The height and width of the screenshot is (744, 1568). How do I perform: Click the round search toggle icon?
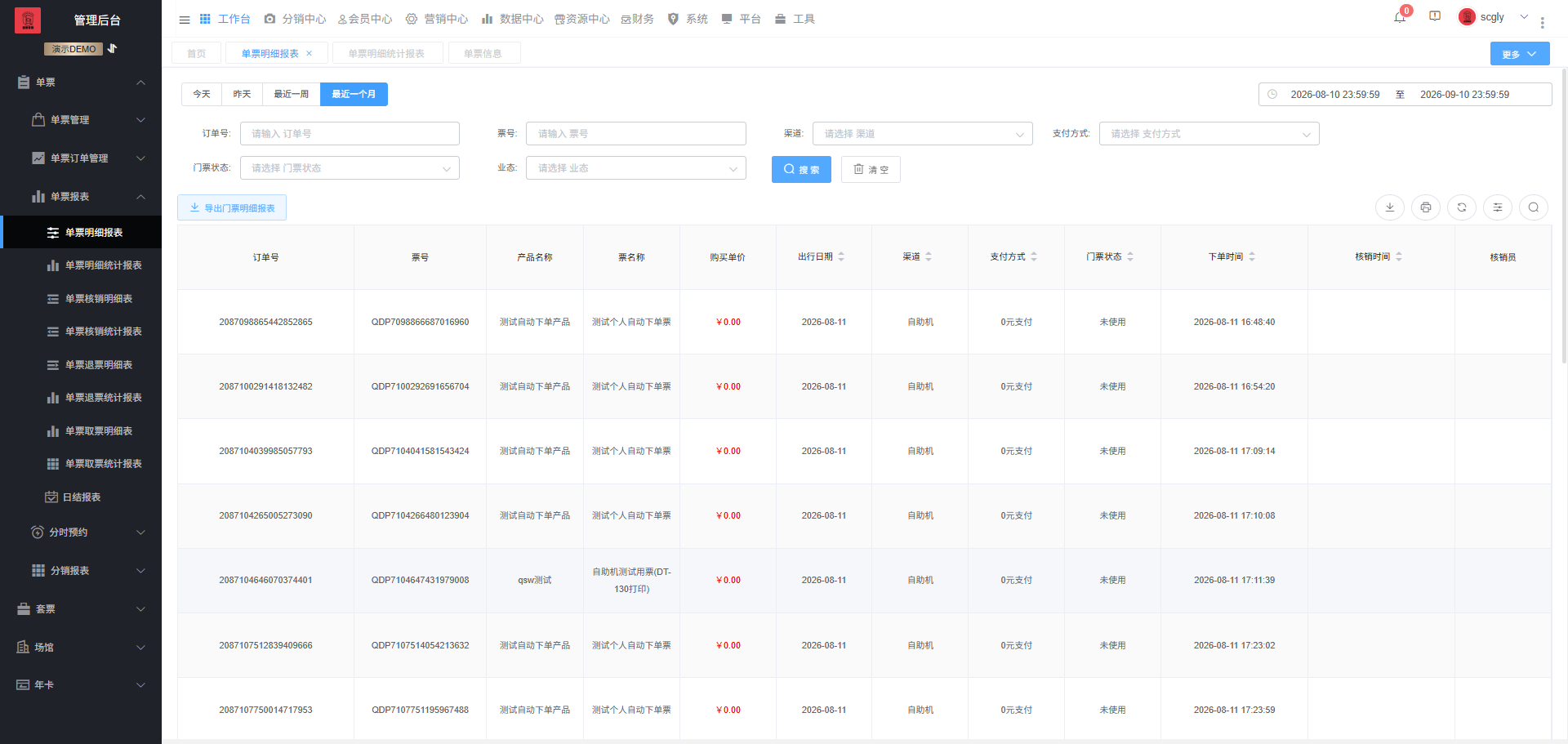(1534, 207)
